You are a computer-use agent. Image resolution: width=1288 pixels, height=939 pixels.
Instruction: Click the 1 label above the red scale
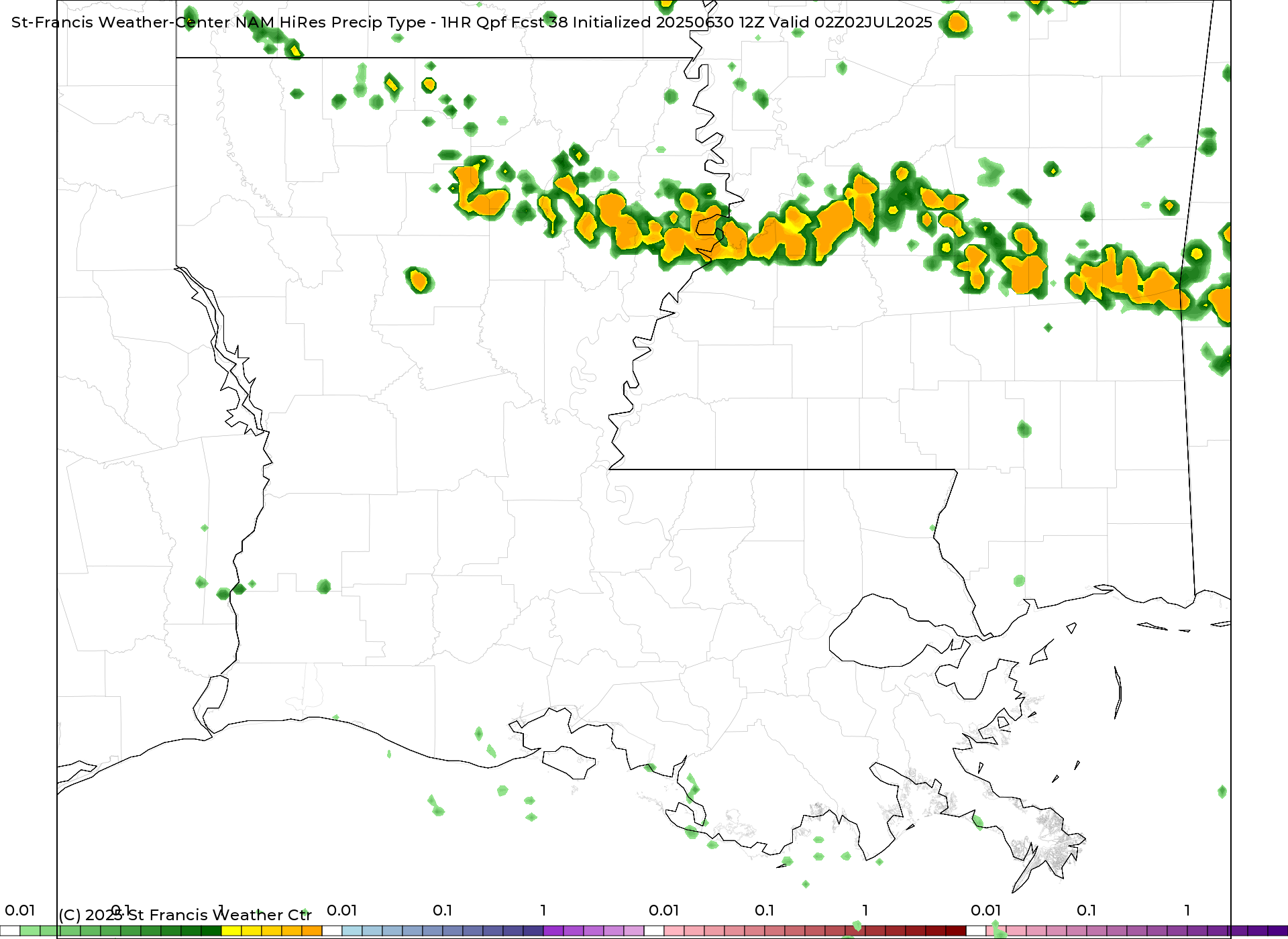point(865,910)
